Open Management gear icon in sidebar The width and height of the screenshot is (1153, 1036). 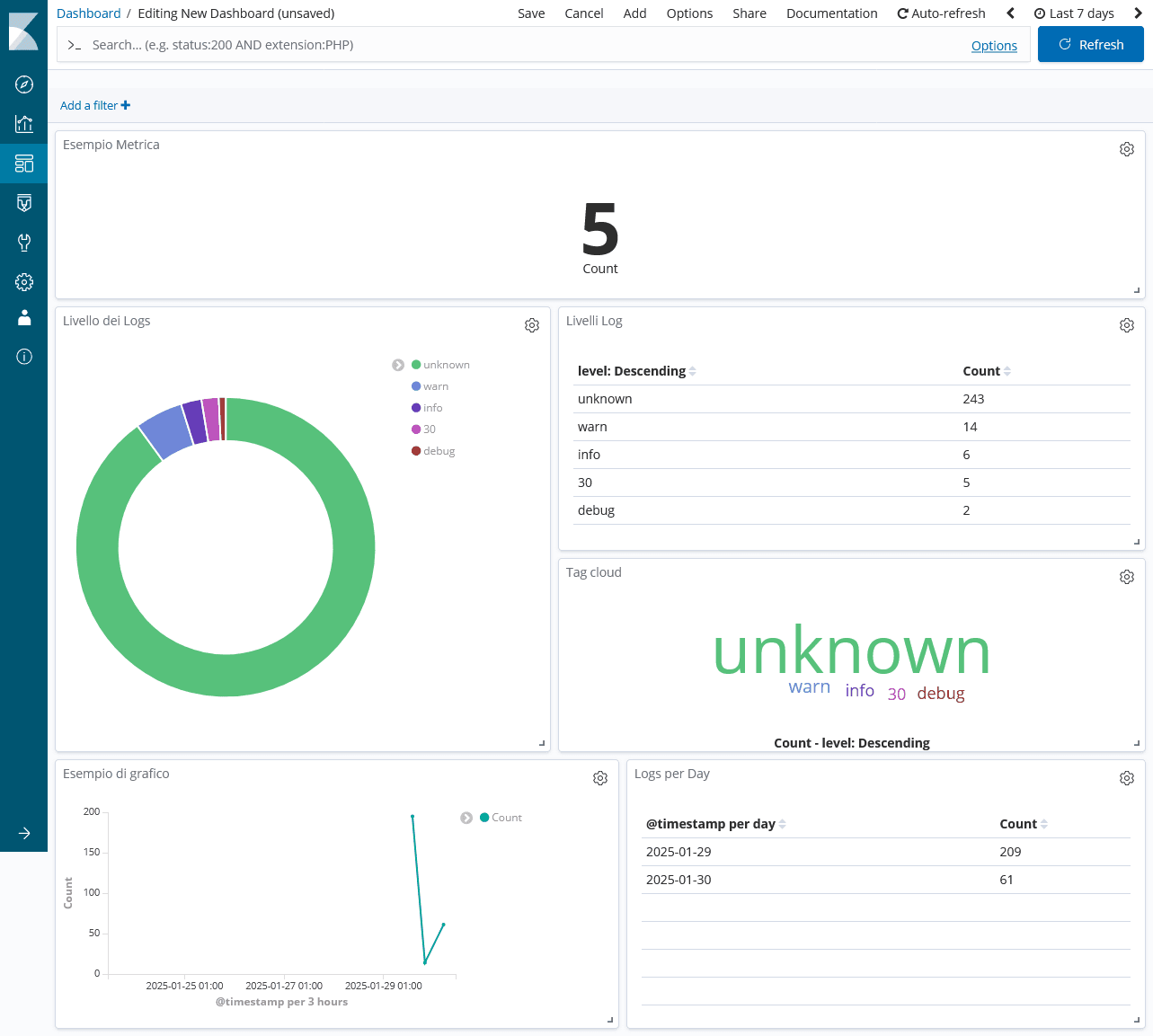(24, 282)
